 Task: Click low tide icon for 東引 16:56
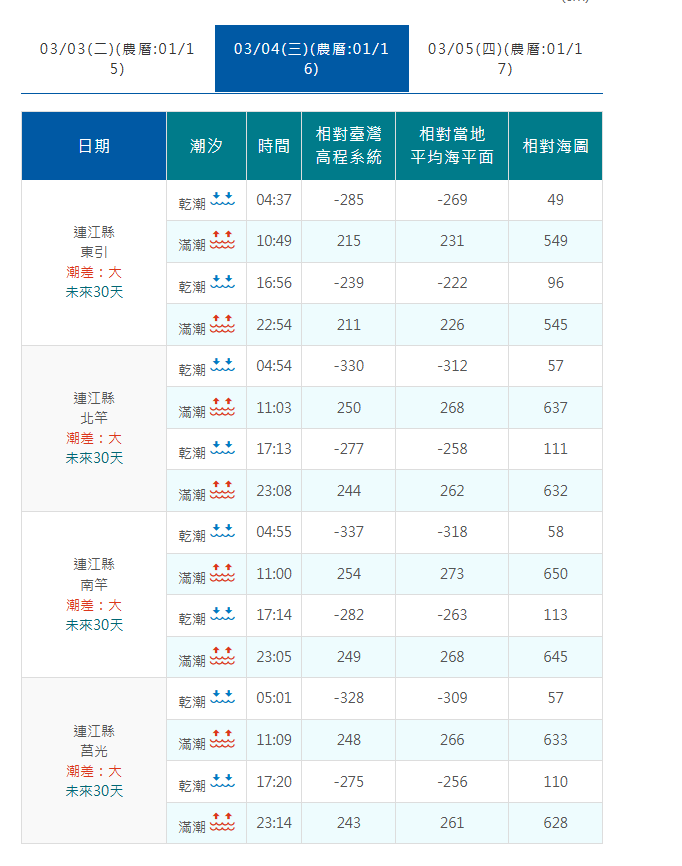click(222, 283)
